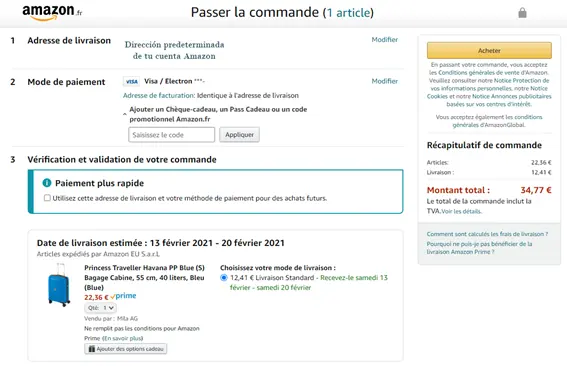Image resolution: width=567 pixels, height=366 pixels.
Task: Click the yellow Acheter button
Action: coord(489,51)
